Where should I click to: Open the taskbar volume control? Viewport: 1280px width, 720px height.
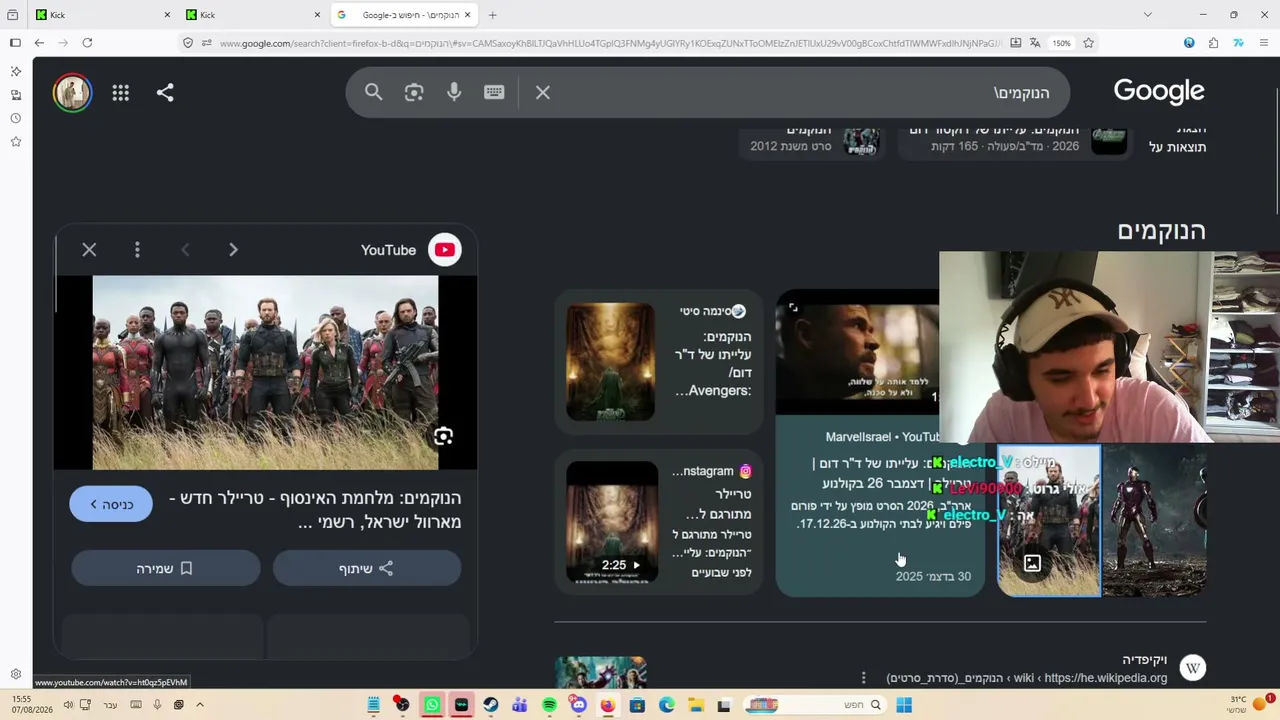pos(68,705)
